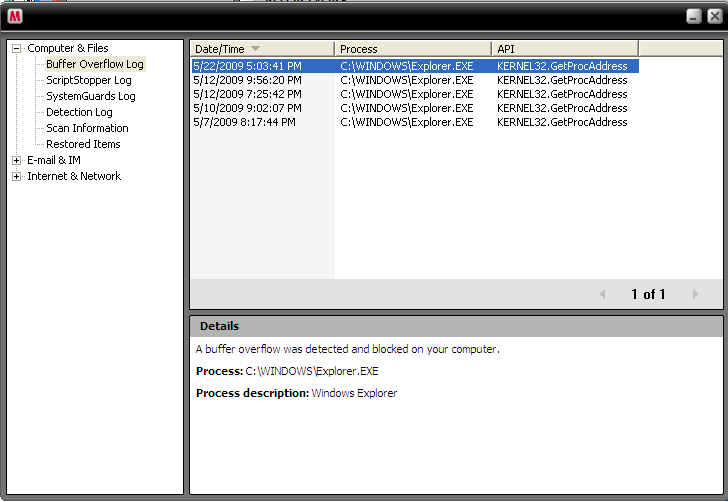Click the Date/Time sort arrow icon
The image size is (728, 502).
[x=255, y=48]
